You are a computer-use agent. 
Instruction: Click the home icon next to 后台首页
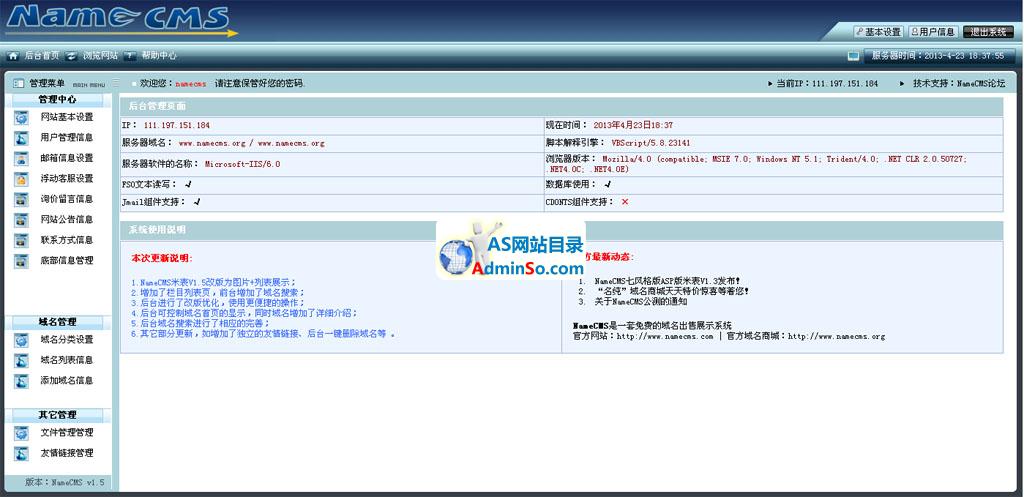13,56
